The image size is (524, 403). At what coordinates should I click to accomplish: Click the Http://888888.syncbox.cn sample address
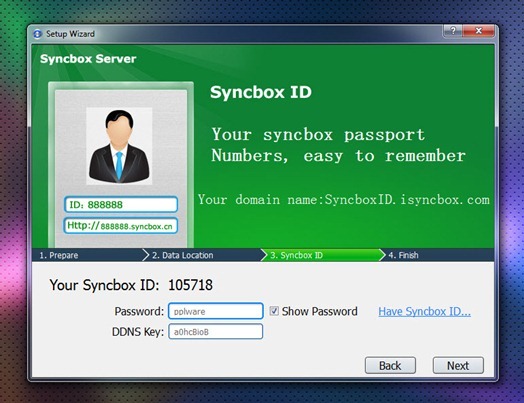click(x=121, y=226)
